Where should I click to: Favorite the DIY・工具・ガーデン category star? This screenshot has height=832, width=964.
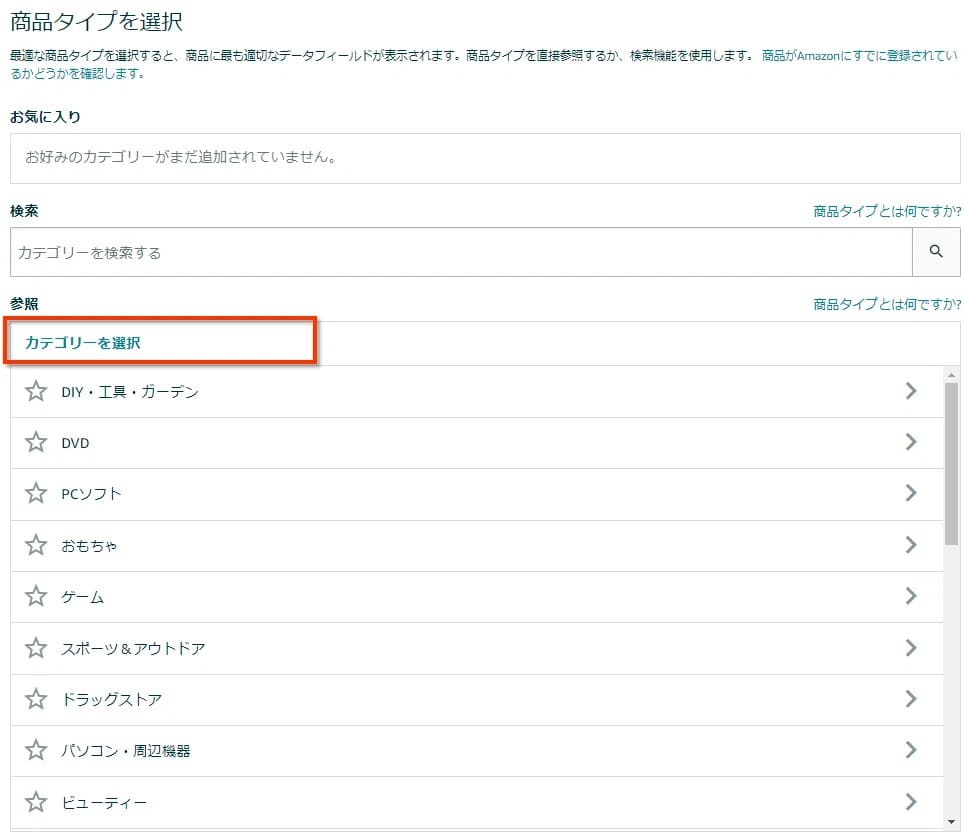coord(36,391)
